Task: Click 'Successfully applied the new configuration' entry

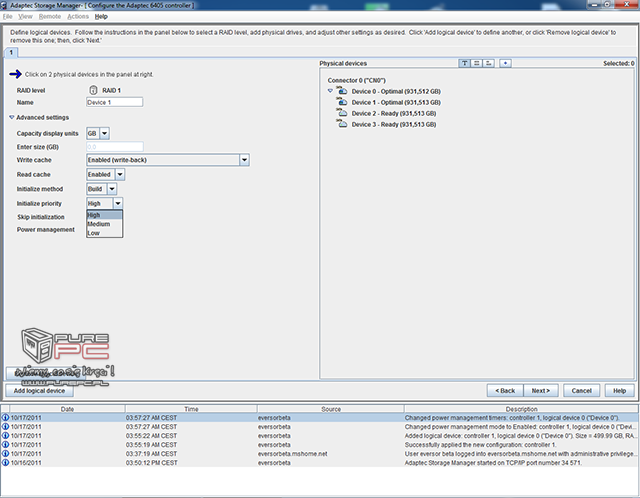Action: [x=480, y=445]
